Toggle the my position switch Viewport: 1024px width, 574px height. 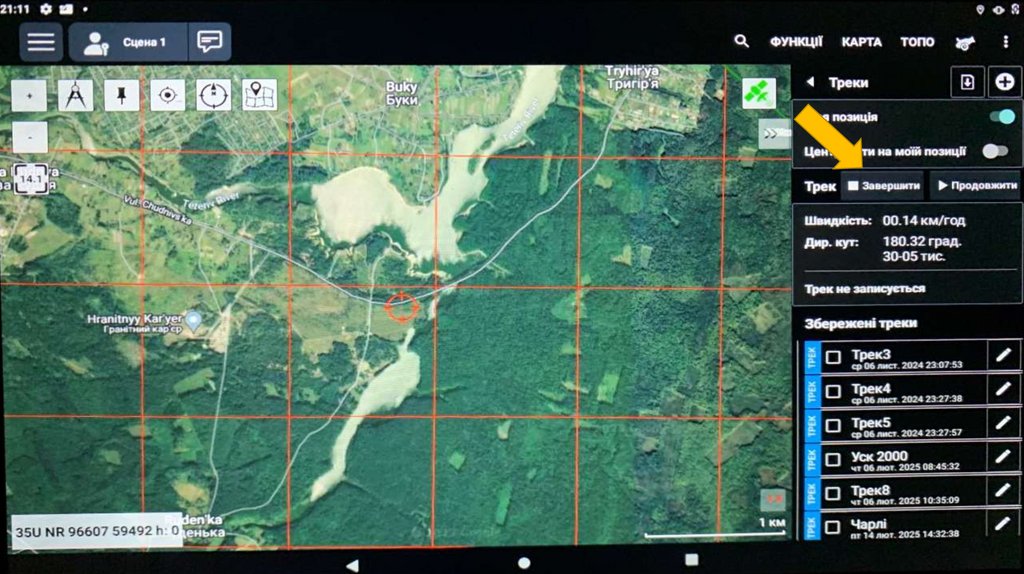(x=1002, y=117)
